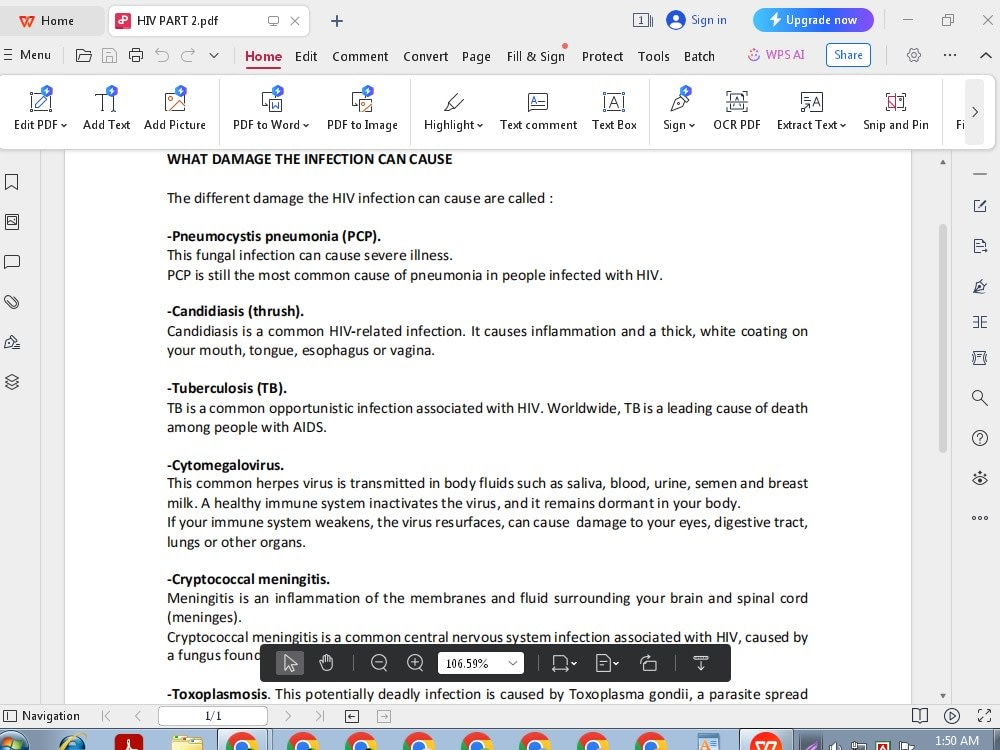Click the Upgrade now button
The width and height of the screenshot is (1000, 750).
[813, 20]
